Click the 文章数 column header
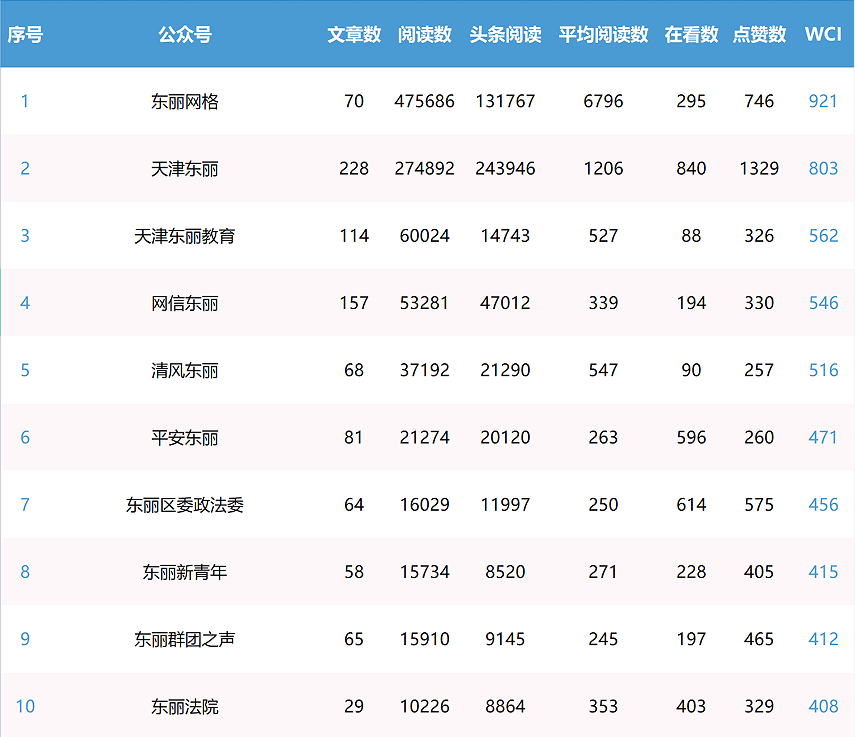The image size is (855, 737). coord(354,34)
